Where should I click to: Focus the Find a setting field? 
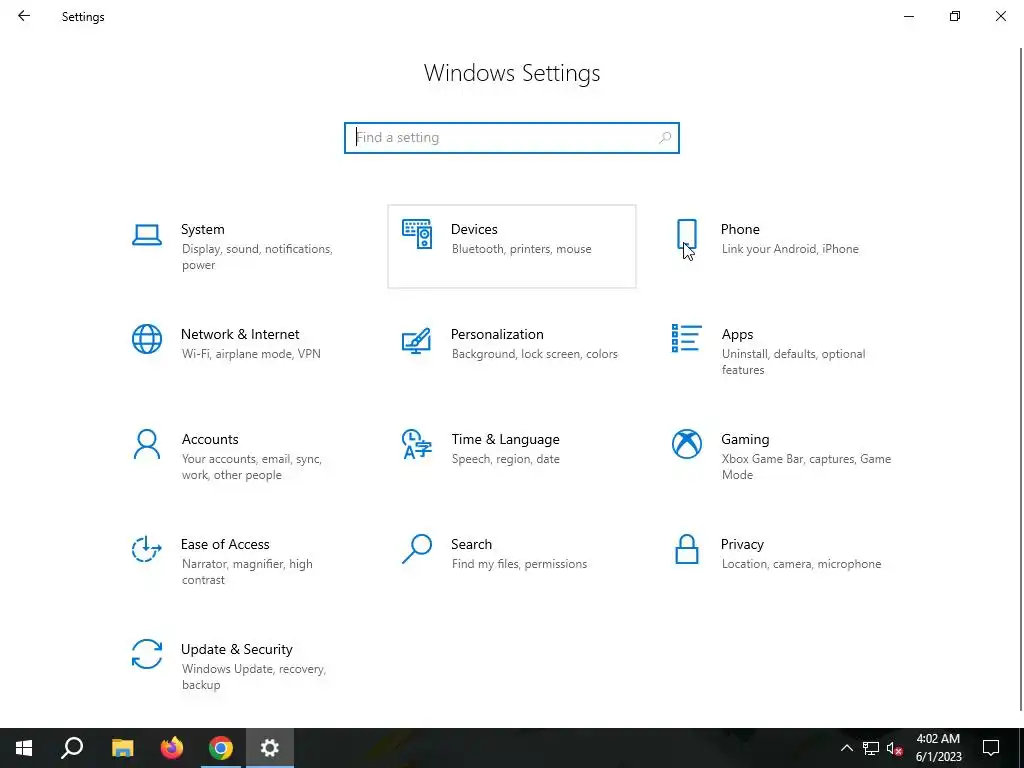point(512,138)
